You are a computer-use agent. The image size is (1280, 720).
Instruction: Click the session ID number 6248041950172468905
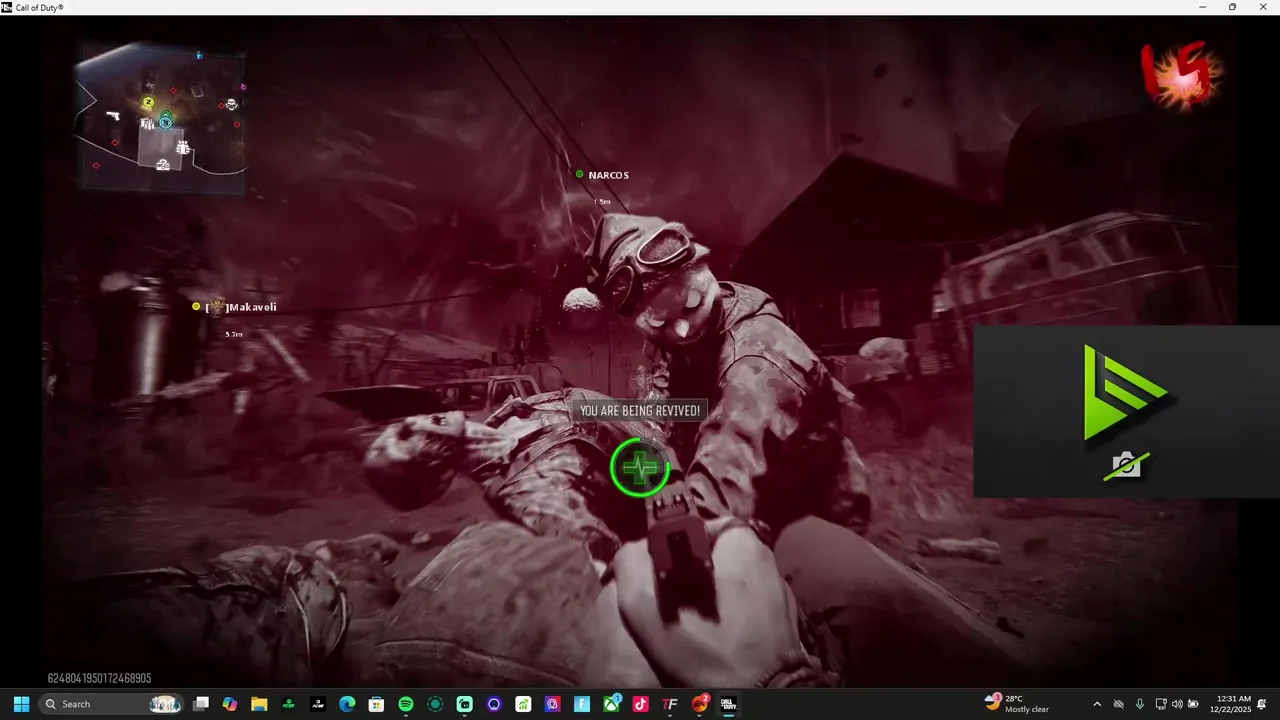pos(99,678)
